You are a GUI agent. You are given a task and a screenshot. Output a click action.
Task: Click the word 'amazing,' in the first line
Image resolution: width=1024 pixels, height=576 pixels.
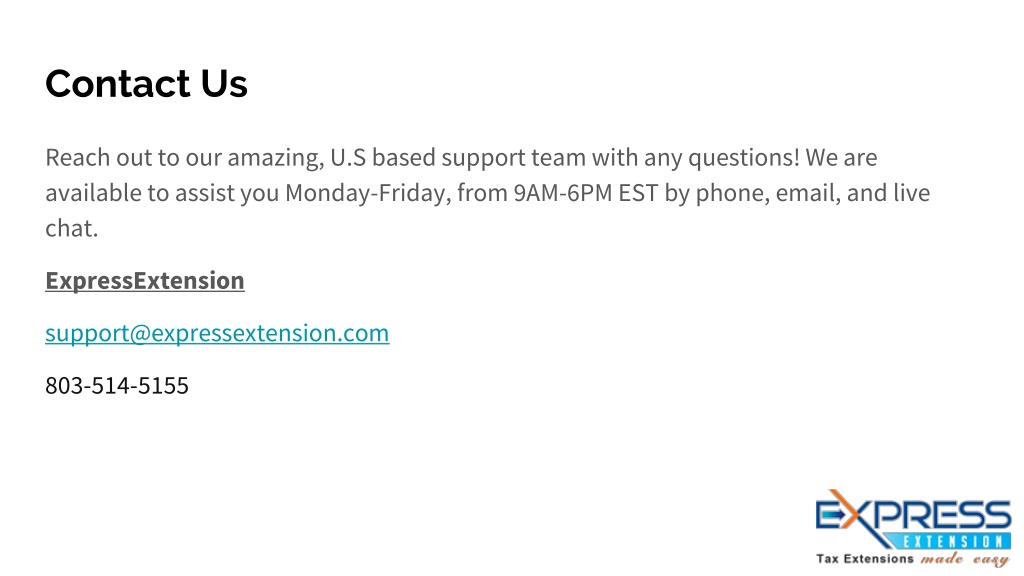click(x=276, y=159)
